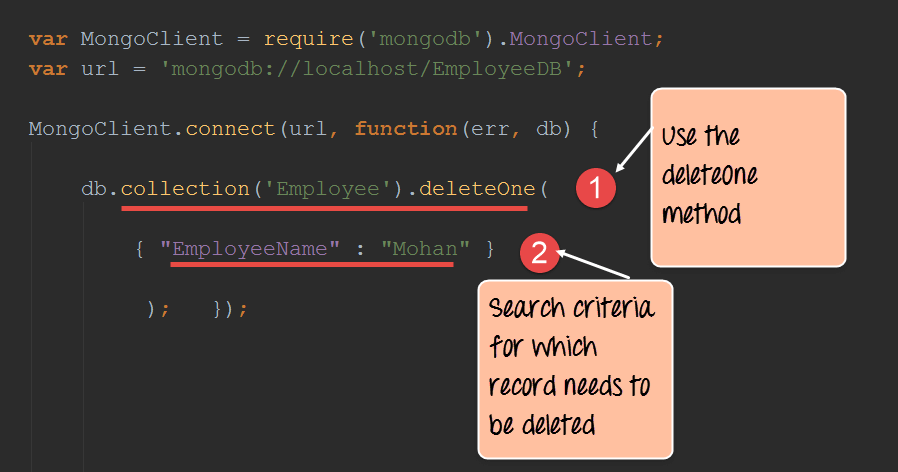The width and height of the screenshot is (898, 472).
Task: Select the 'Use the deleteOne method' callout box
Action: (748, 178)
